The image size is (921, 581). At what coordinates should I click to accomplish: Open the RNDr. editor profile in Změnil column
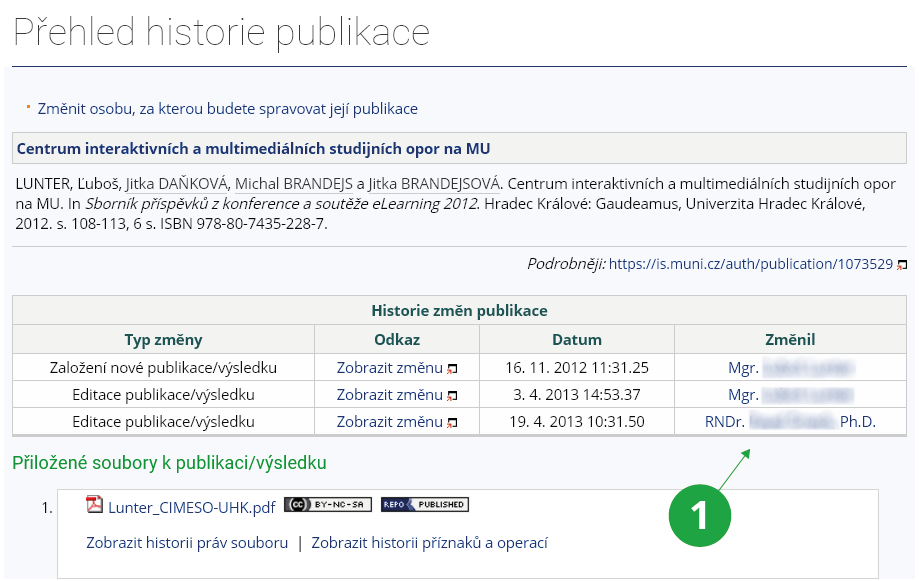[x=790, y=421]
